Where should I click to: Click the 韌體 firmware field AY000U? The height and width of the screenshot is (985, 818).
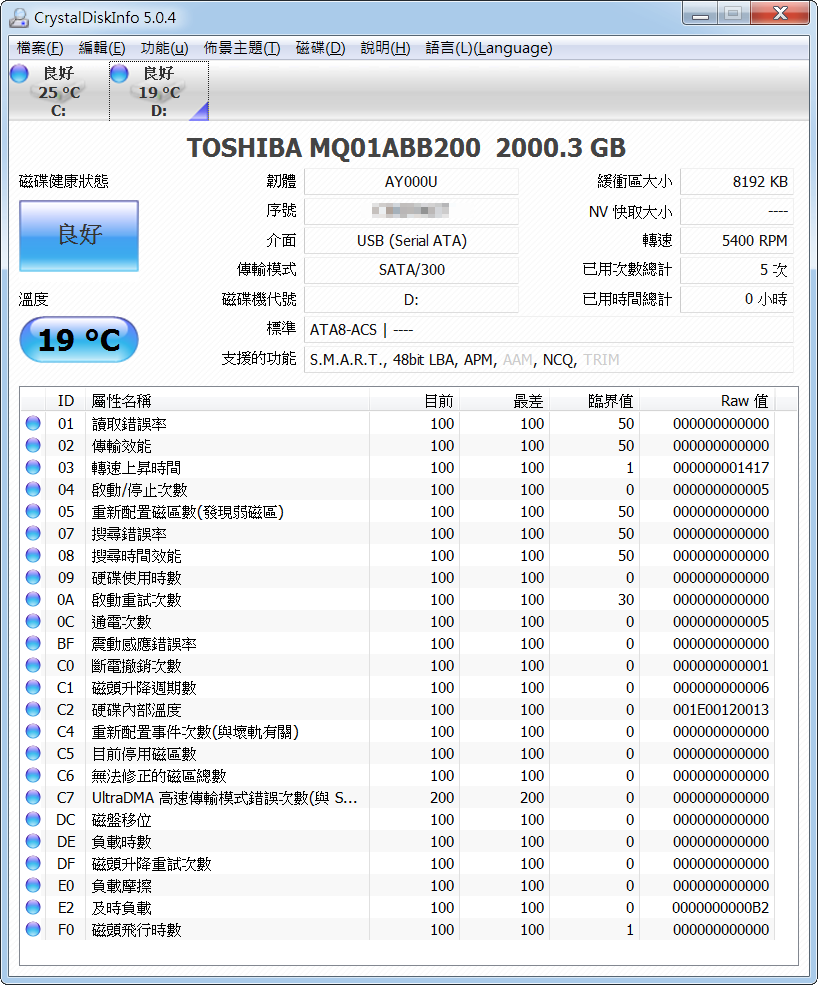(412, 182)
